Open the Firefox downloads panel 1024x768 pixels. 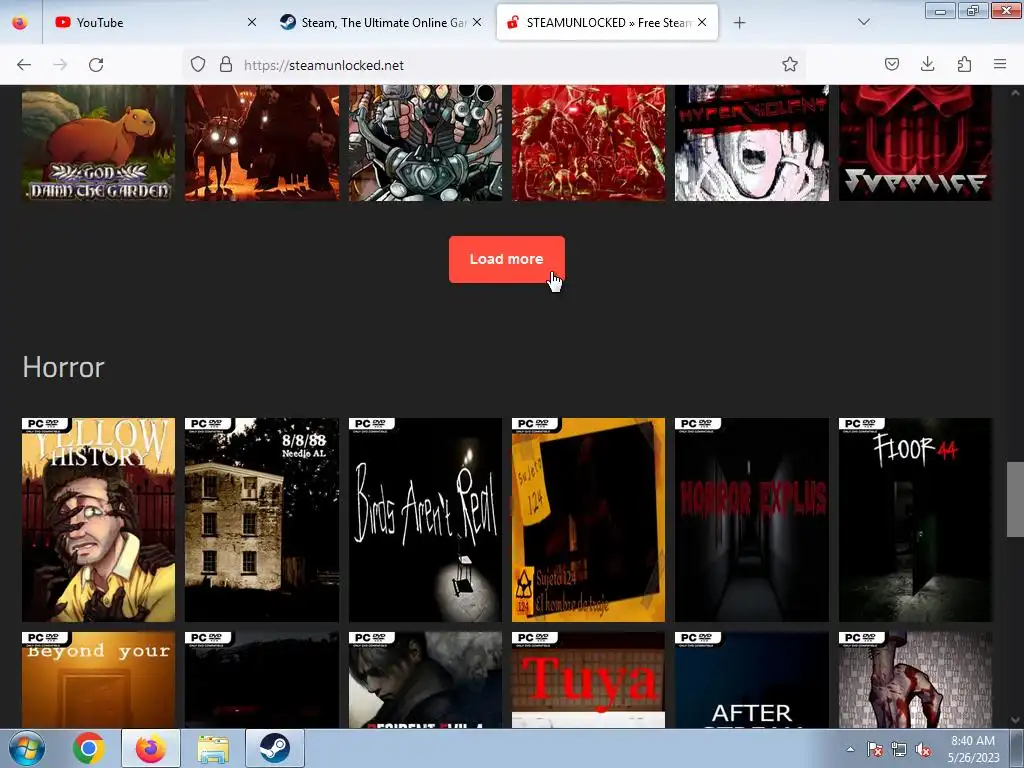[x=927, y=65]
